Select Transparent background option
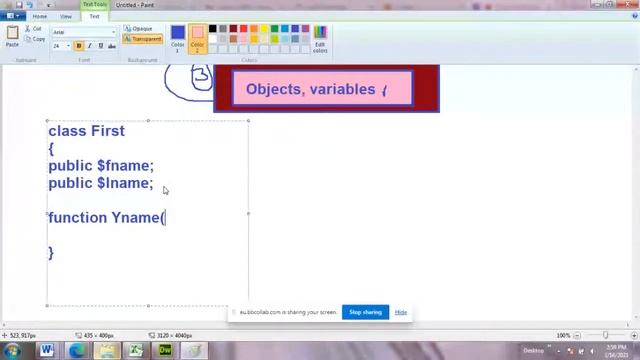Screen dimensions: 640x360 coord(142,39)
